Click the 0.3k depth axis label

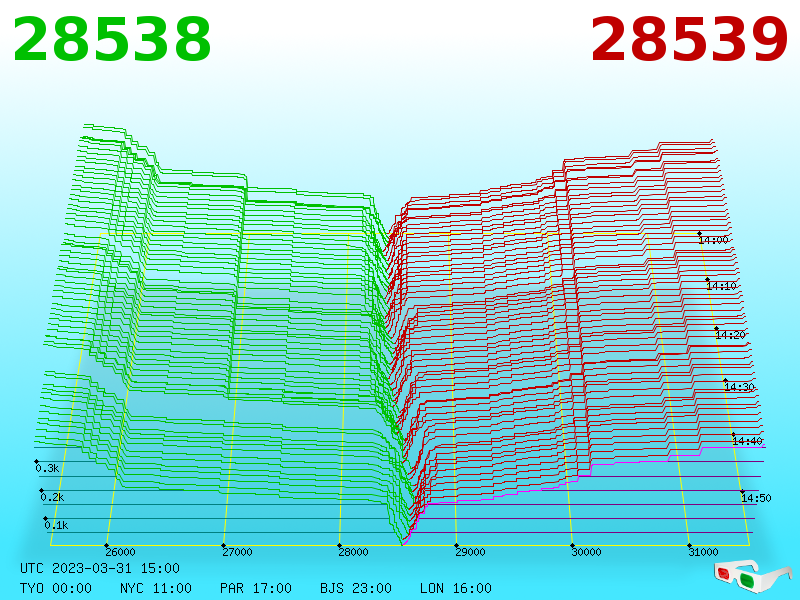coord(47,468)
